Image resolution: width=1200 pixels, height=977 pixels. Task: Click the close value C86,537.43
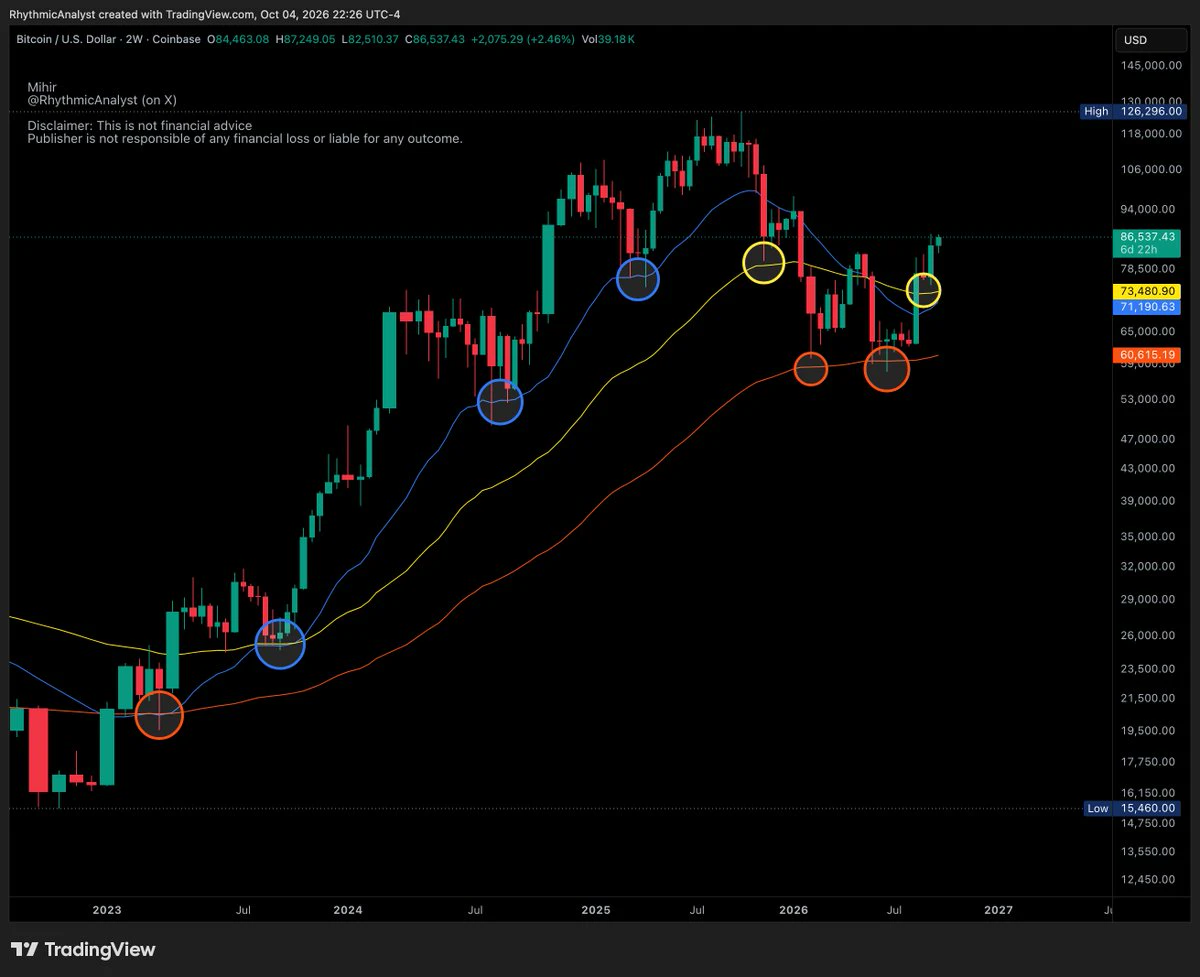(436, 39)
